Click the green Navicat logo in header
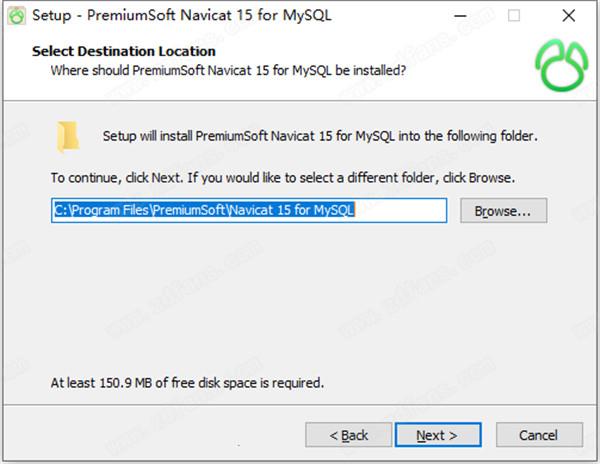600x464 pixels. (x=562, y=66)
